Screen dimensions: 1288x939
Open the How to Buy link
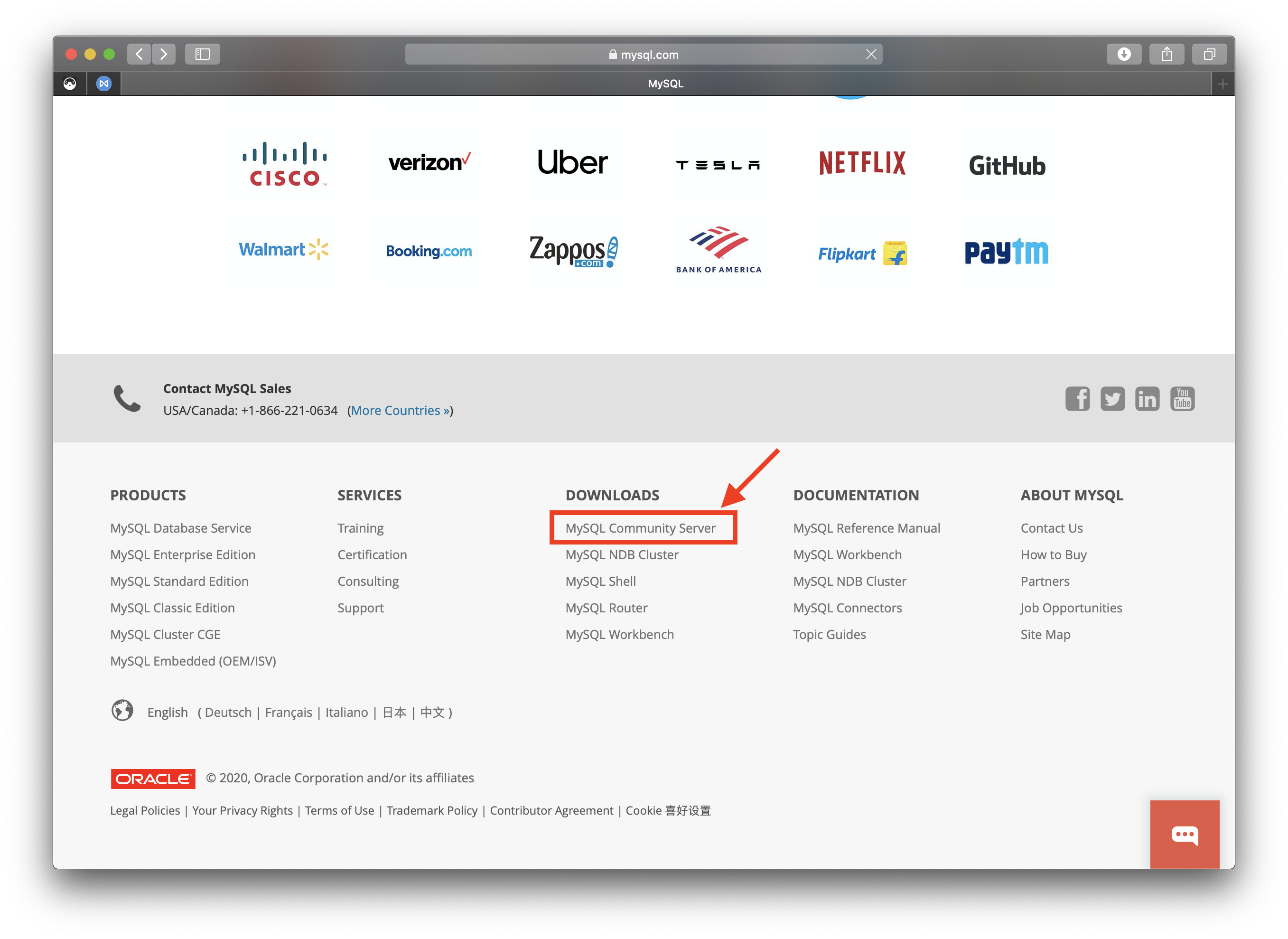click(1054, 555)
